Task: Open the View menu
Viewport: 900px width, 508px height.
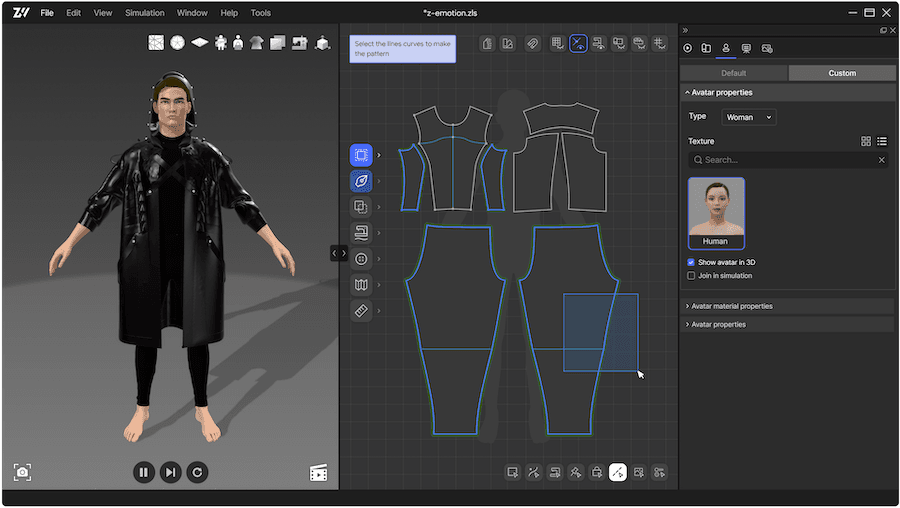Action: point(103,13)
